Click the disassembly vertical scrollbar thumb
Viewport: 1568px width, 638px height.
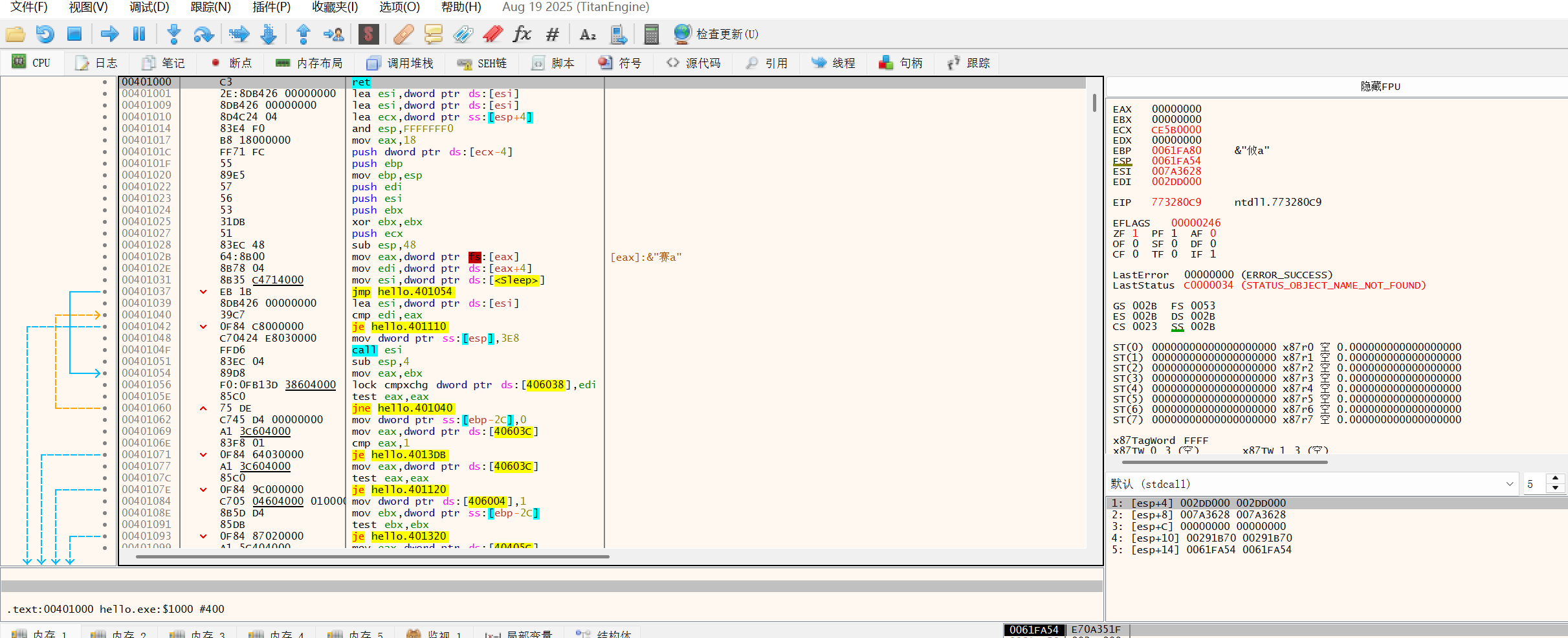point(1094,102)
